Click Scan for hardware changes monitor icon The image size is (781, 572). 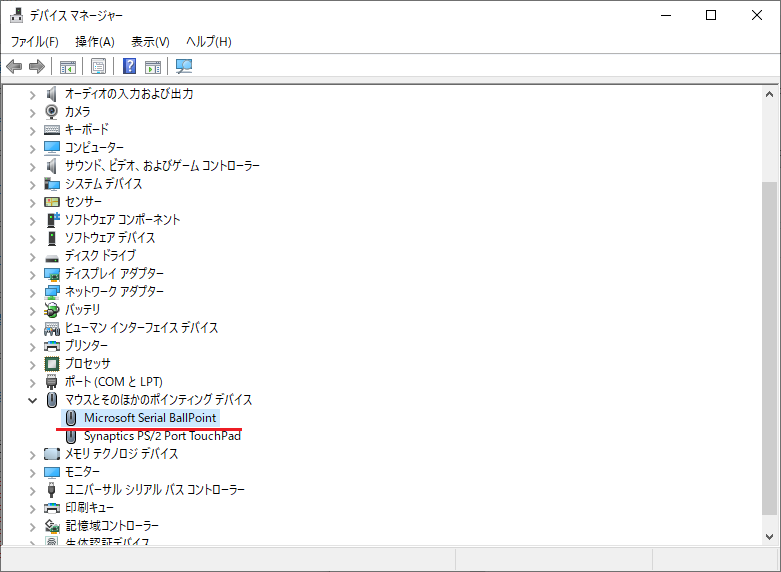[184, 67]
